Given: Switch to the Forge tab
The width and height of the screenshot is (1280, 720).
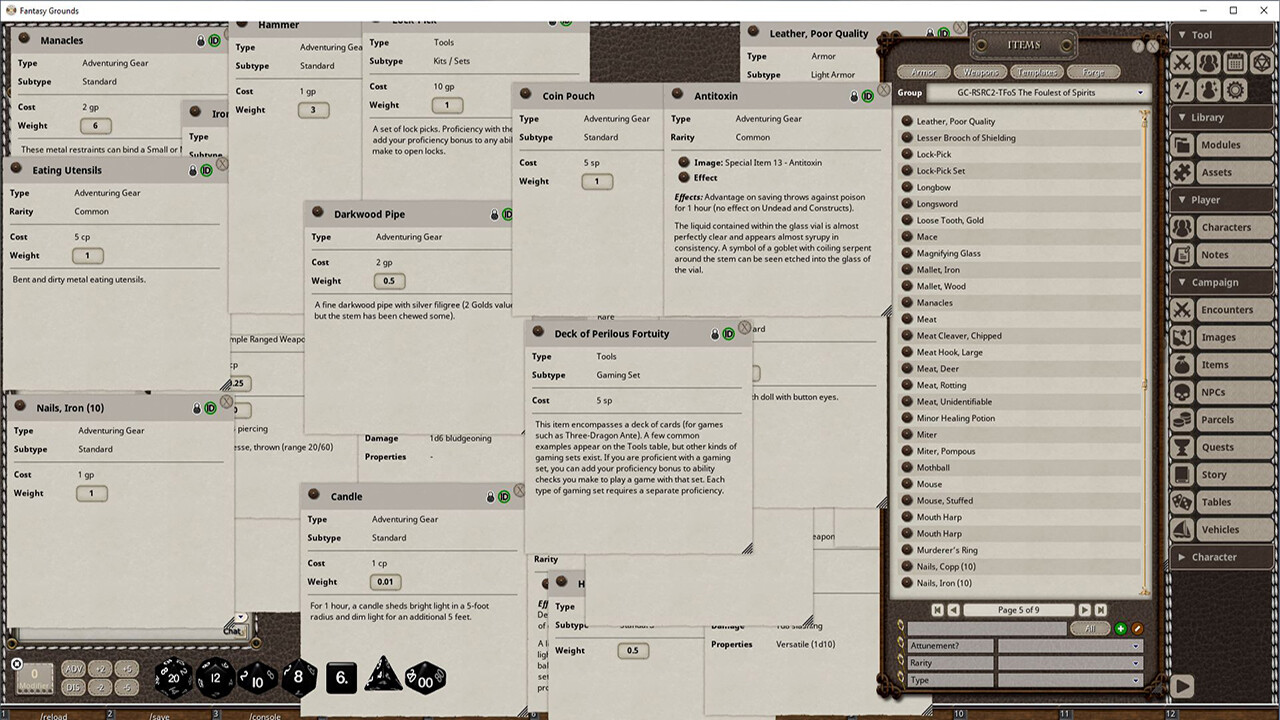Looking at the screenshot, I should pyautogui.click(x=1094, y=71).
